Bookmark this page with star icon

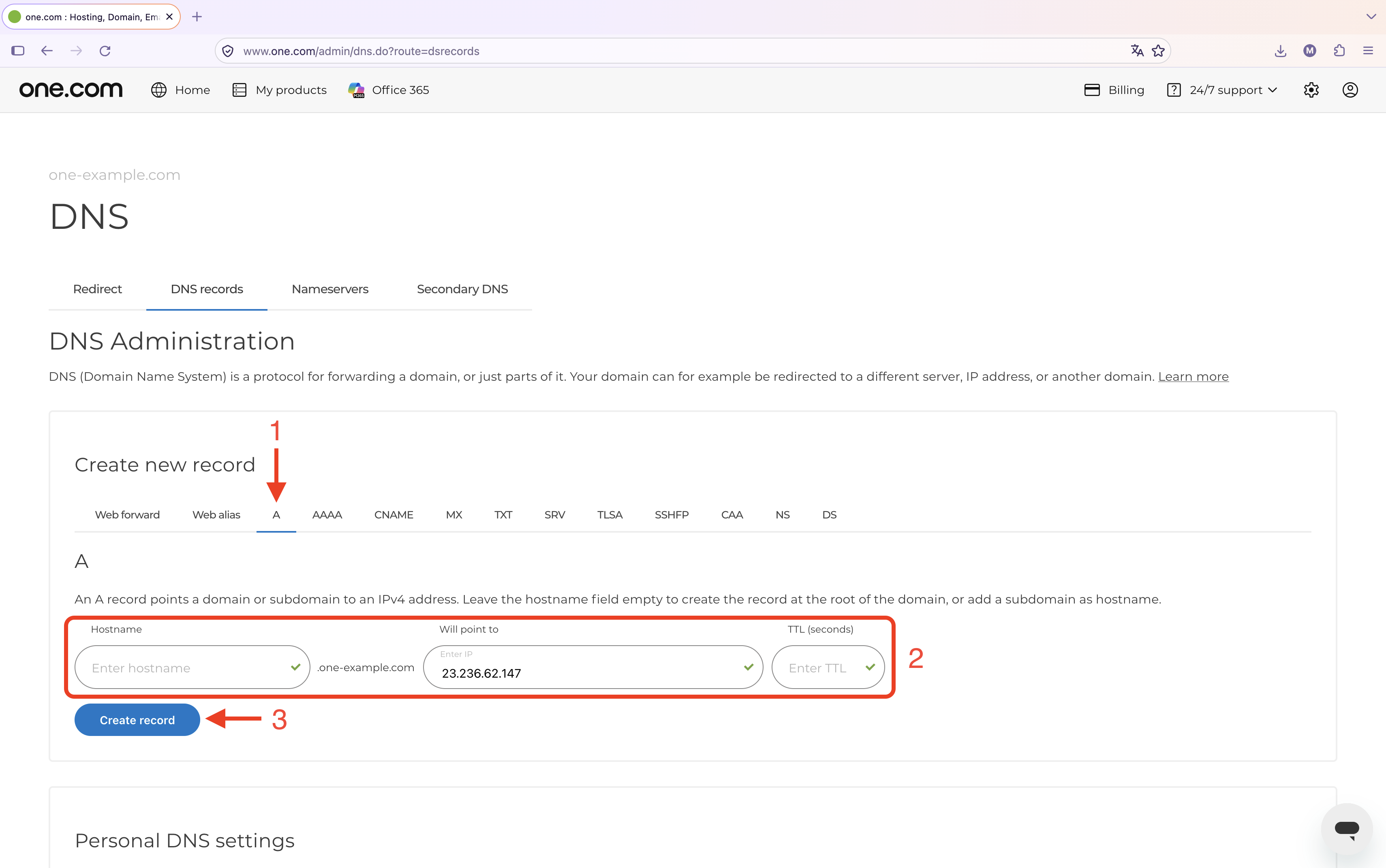1158,51
